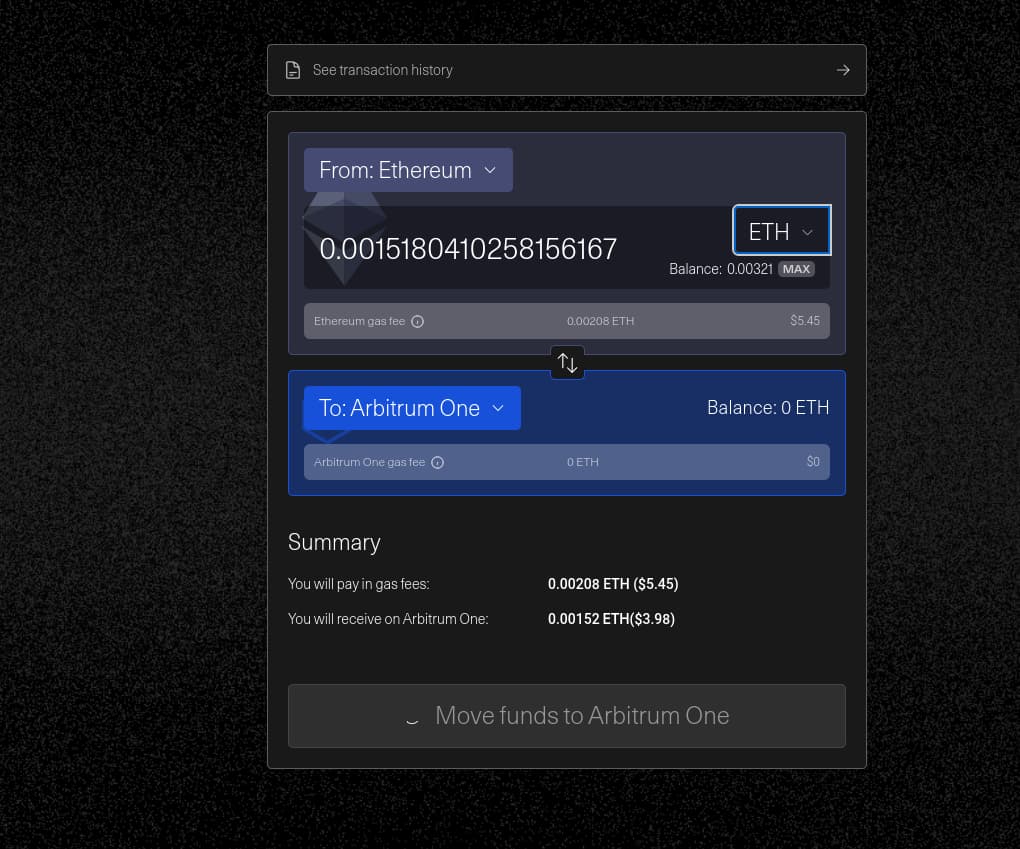Click summary value 0.00152 ETH($3.98)
Image resolution: width=1020 pixels, height=849 pixels.
click(611, 619)
